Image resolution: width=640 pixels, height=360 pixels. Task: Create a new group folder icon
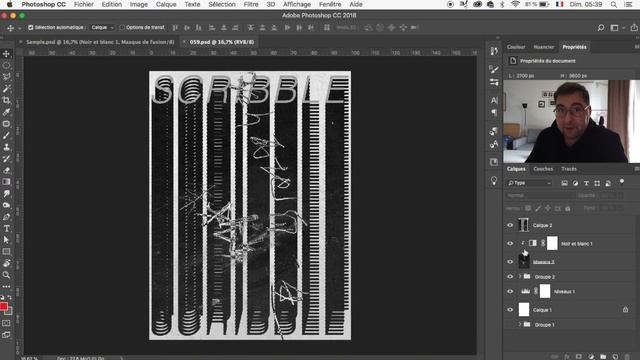[x=603, y=357]
